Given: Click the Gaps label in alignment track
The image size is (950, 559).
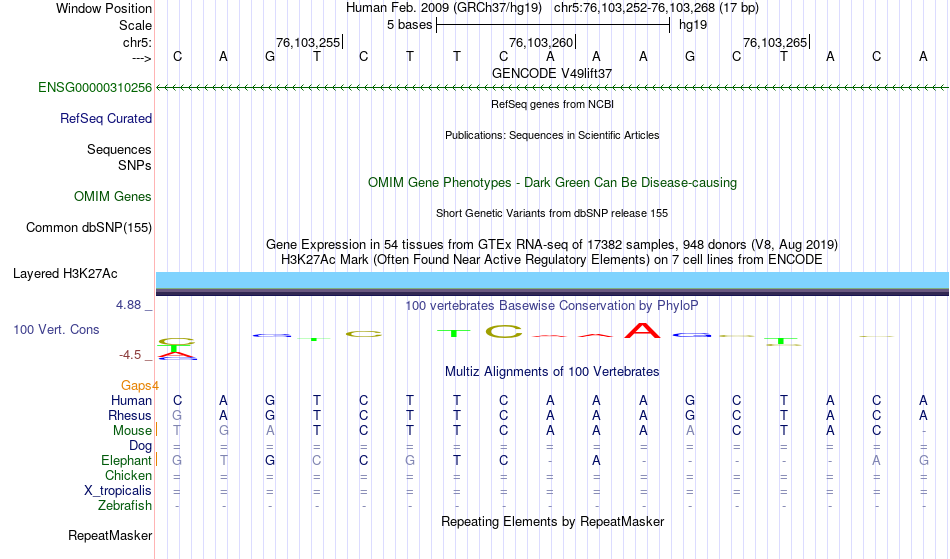Looking at the screenshot, I should pyautogui.click(x=139, y=386).
